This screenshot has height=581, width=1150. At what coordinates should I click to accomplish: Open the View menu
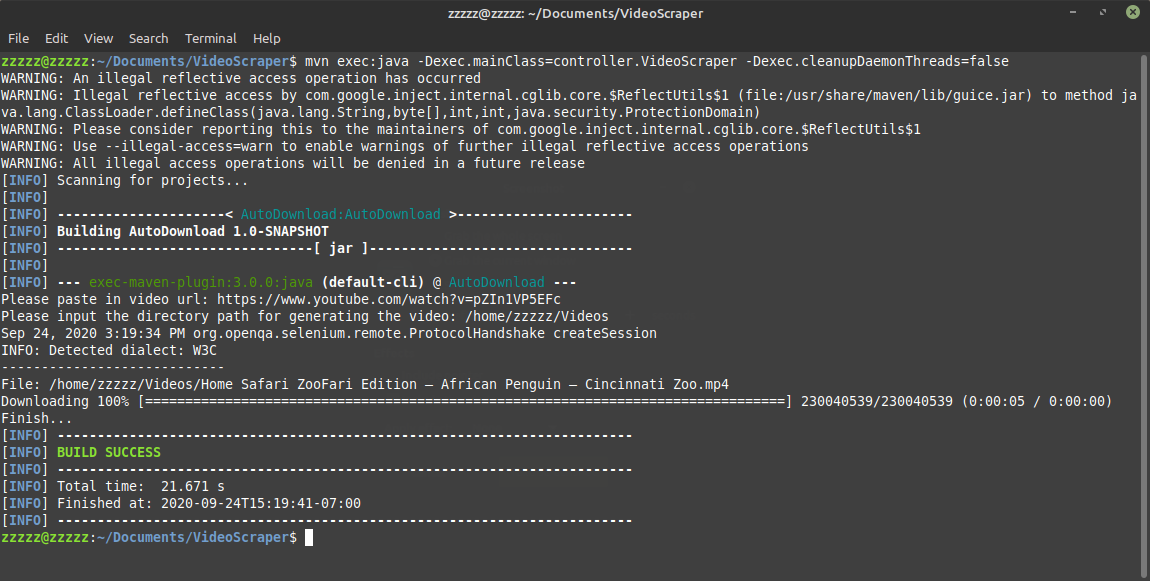click(x=98, y=39)
